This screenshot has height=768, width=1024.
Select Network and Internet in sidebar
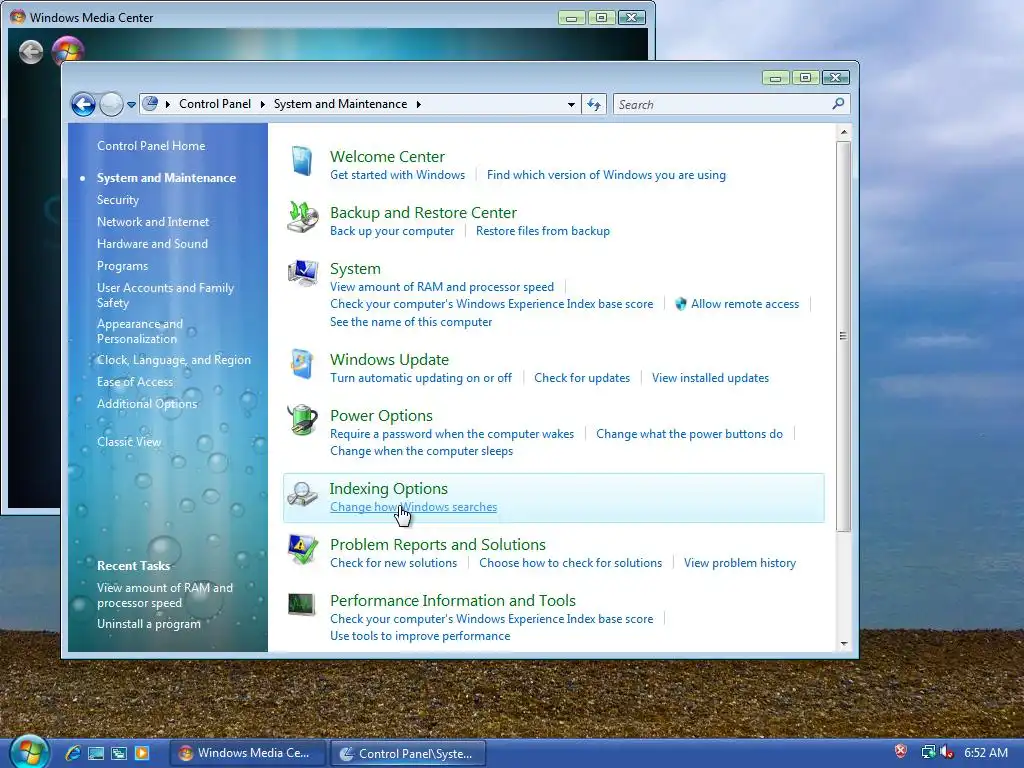[153, 221]
